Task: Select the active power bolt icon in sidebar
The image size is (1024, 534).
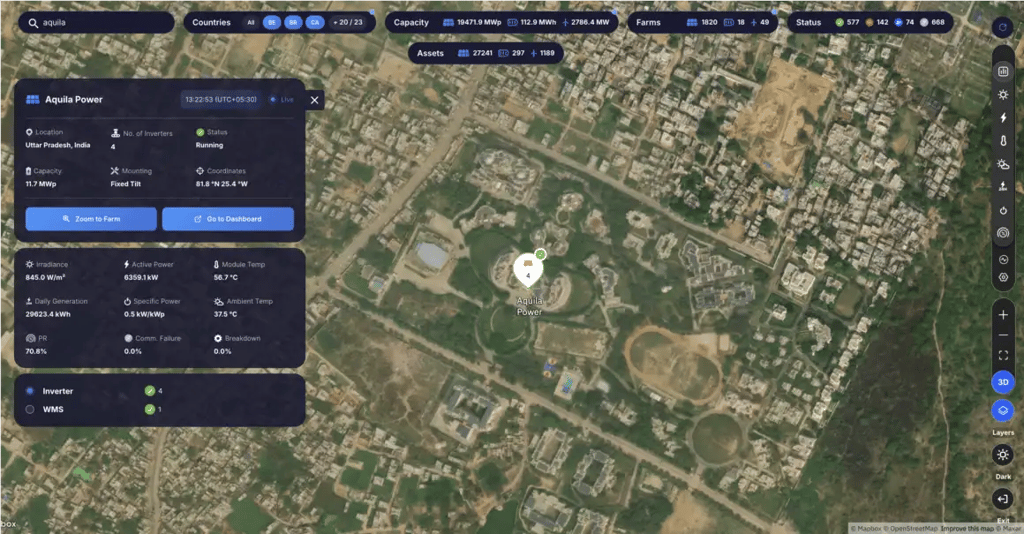Action: tap(1003, 118)
